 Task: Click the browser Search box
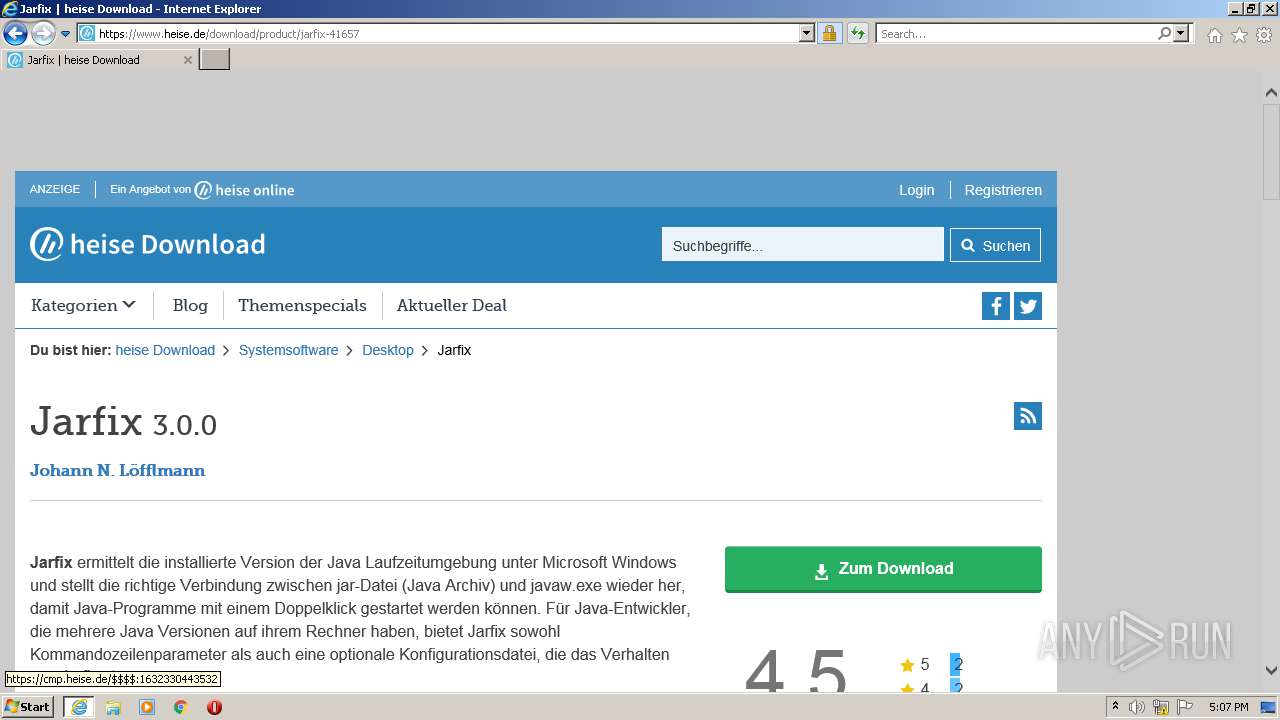point(1015,33)
